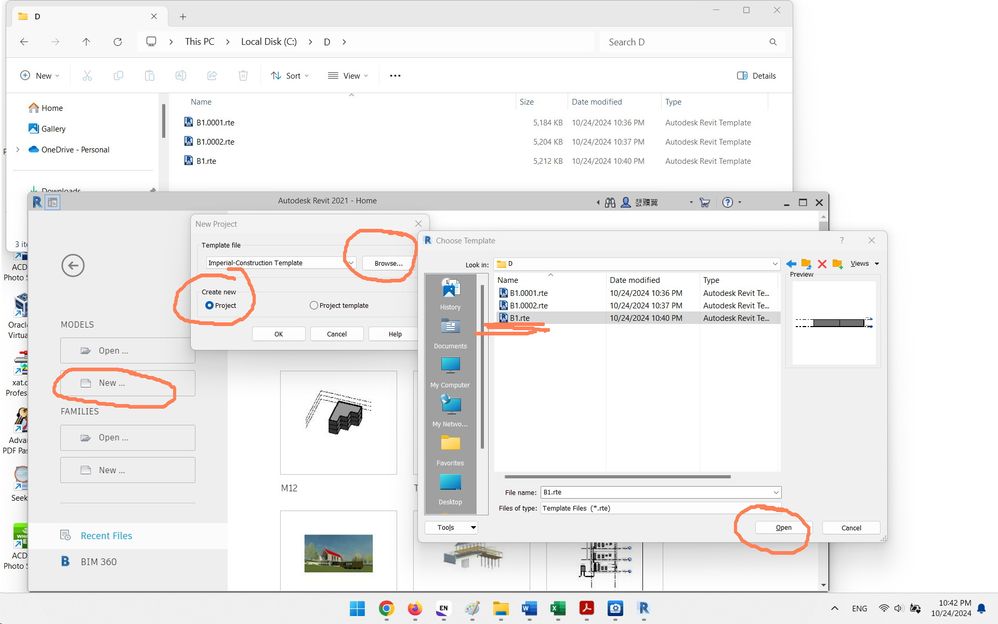Click the refresh icon in File Explorer
Viewport: 998px width, 624px height.
pyautogui.click(x=118, y=42)
